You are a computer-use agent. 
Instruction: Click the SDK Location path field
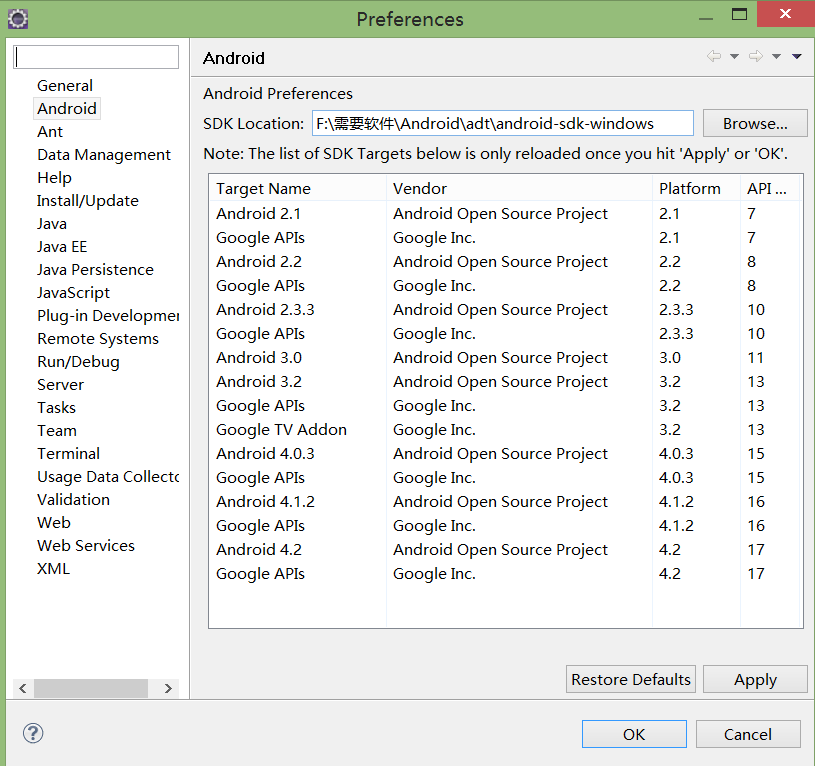pyautogui.click(x=503, y=123)
